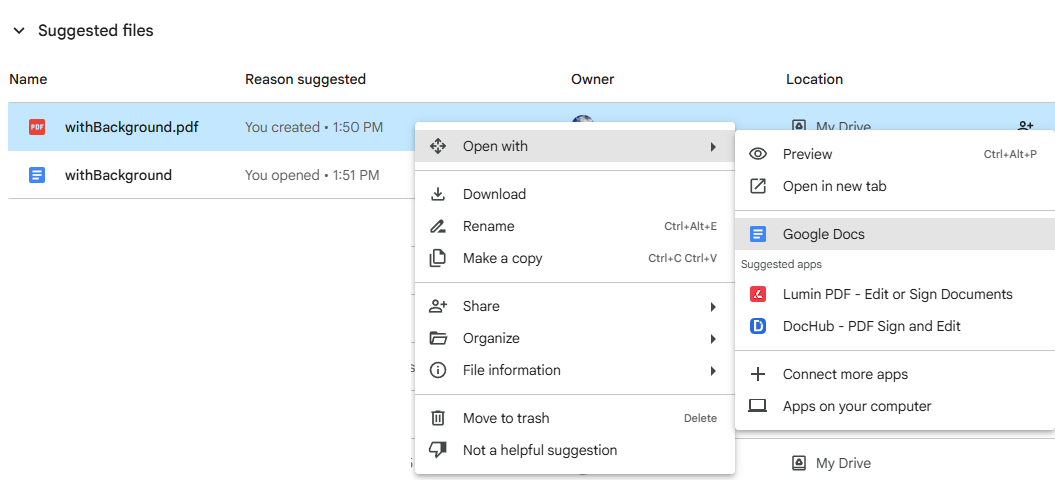Open with DocHub - PDF Sign and Edit

pyautogui.click(x=895, y=327)
